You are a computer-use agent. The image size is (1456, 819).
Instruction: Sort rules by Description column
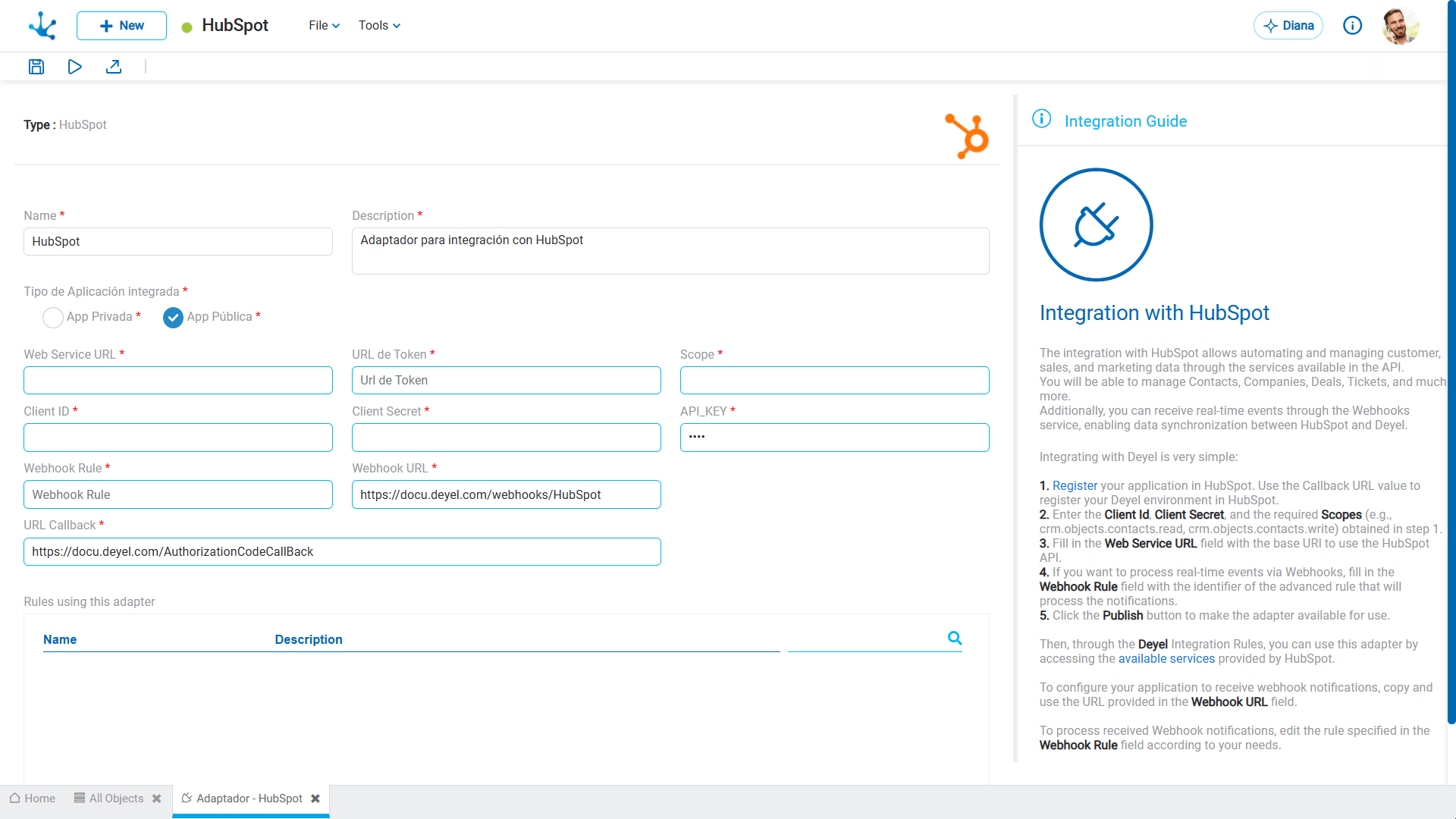tap(309, 639)
